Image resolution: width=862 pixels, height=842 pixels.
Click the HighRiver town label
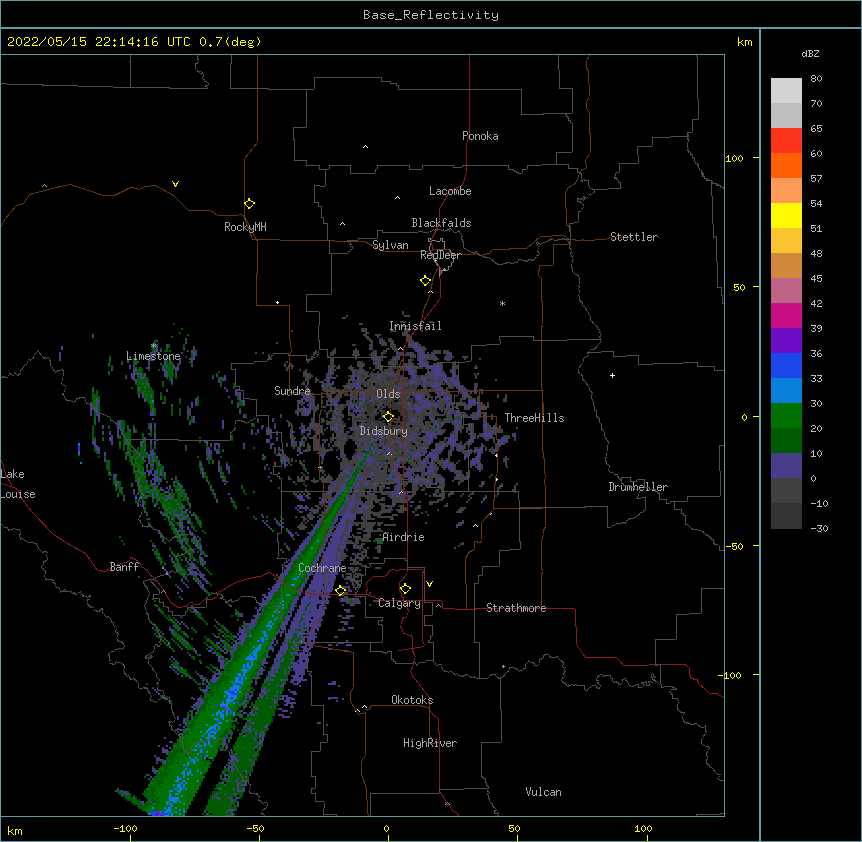tap(430, 743)
